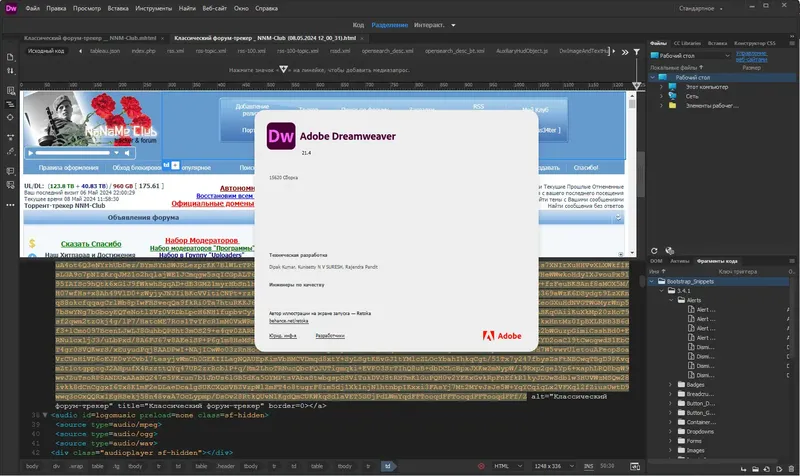
Task: Open the HTML language dropdown in status bar
Action: [508, 466]
